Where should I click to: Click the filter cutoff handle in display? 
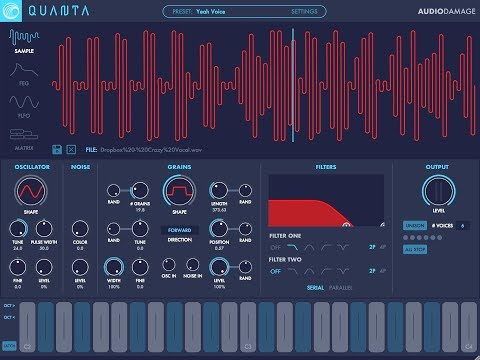click(346, 225)
